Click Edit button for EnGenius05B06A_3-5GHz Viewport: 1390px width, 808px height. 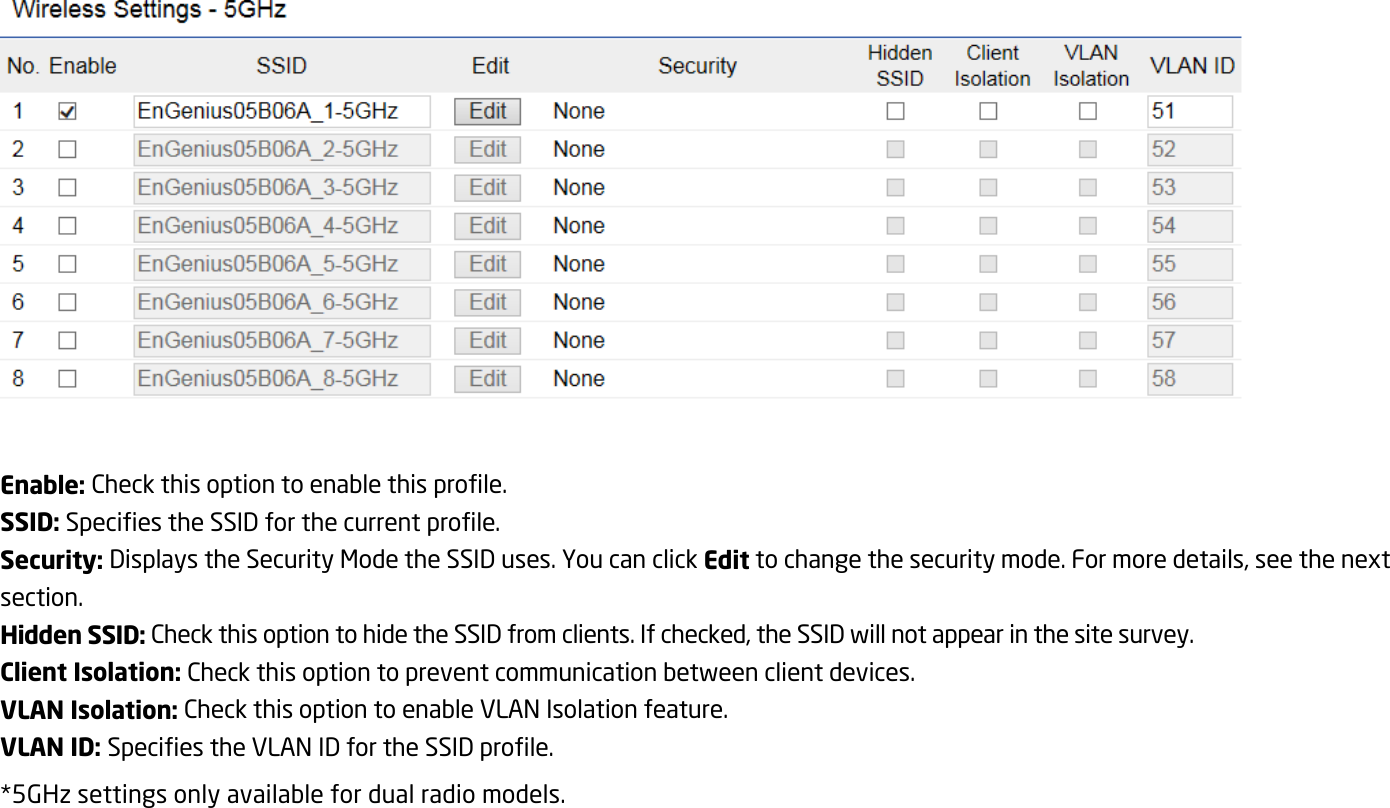(x=488, y=188)
